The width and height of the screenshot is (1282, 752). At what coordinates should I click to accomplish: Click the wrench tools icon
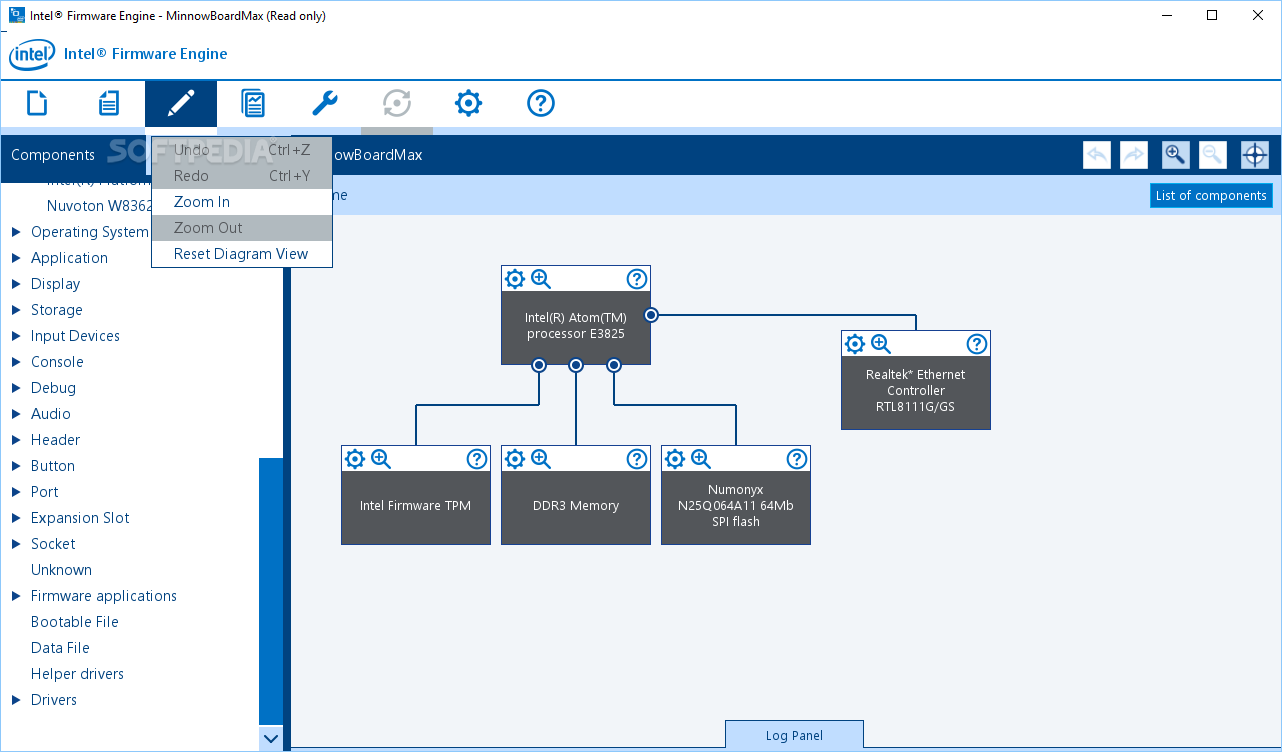(x=325, y=103)
